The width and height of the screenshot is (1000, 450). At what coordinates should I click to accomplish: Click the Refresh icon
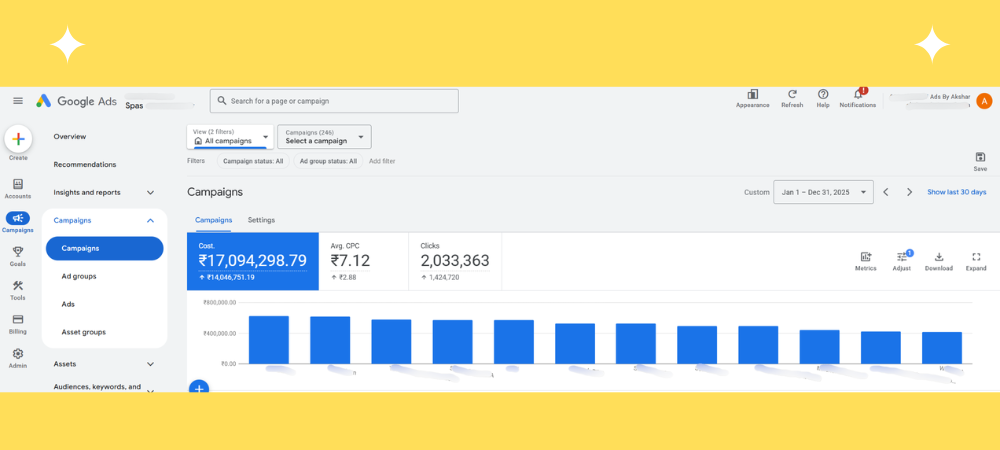[792, 94]
